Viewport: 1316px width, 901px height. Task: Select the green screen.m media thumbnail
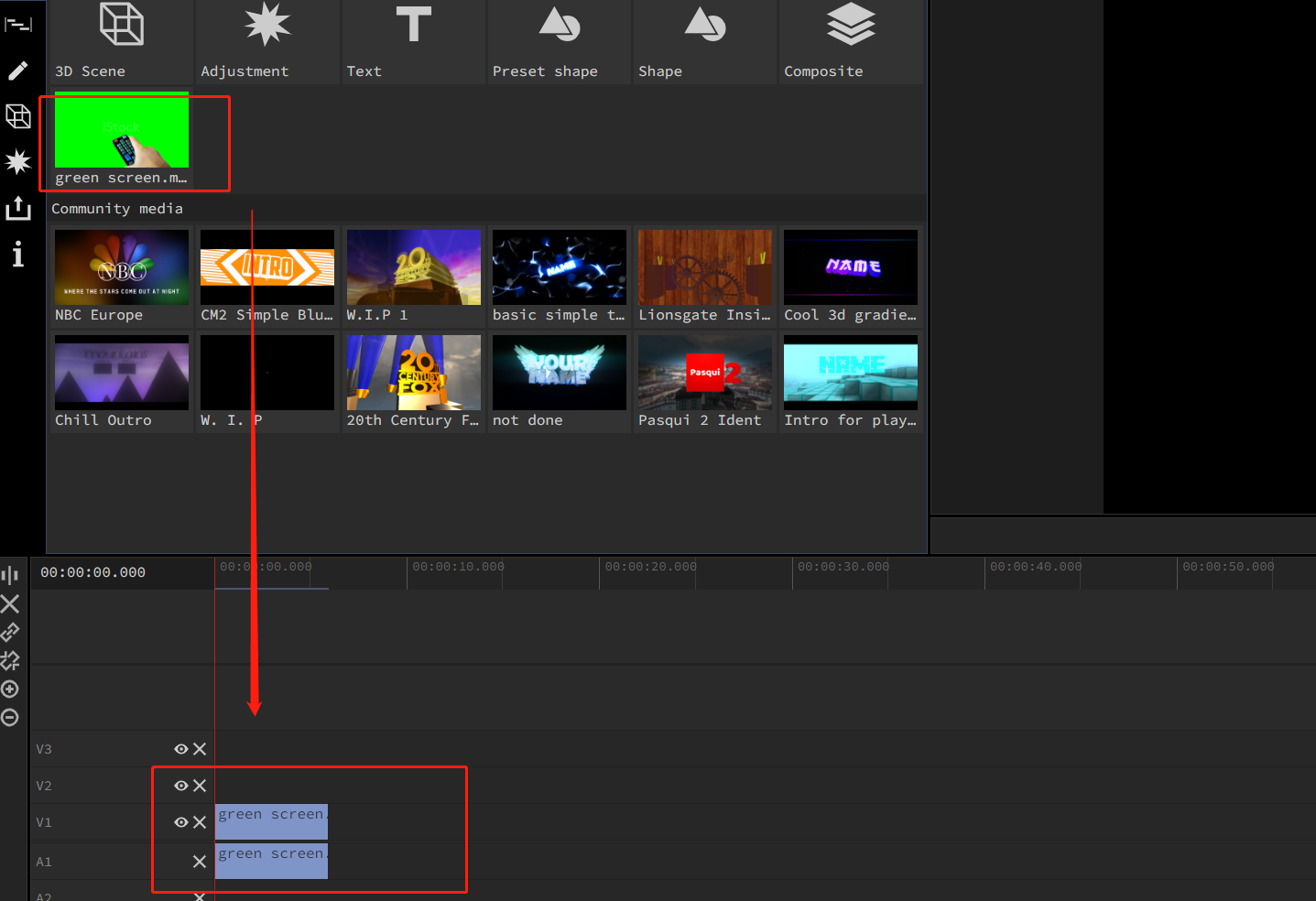tap(121, 133)
